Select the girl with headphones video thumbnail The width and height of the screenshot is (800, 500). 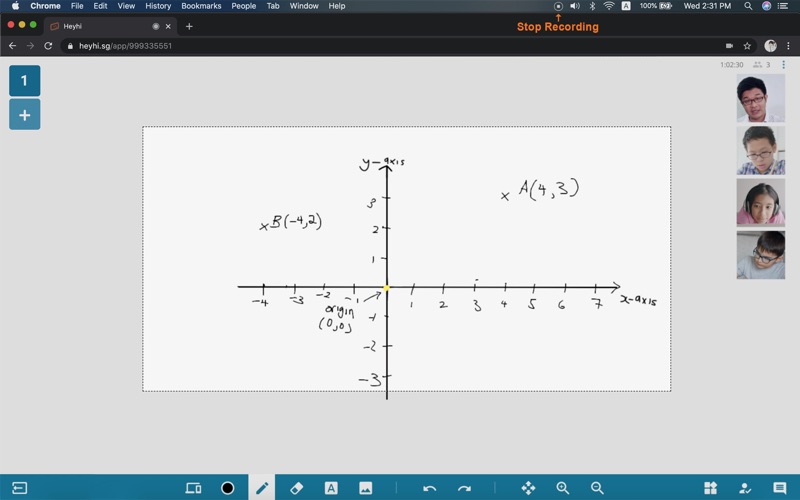pyautogui.click(x=761, y=203)
